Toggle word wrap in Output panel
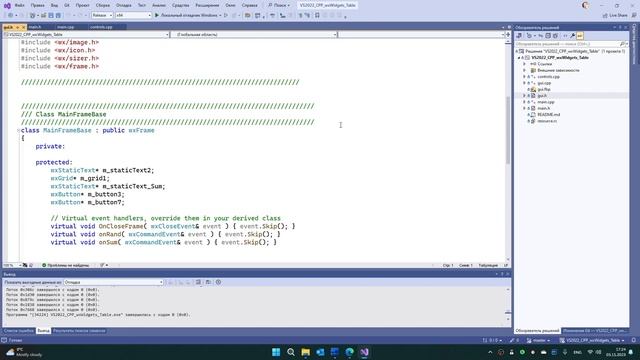Viewport: 640px width, 360px height. (x=208, y=282)
